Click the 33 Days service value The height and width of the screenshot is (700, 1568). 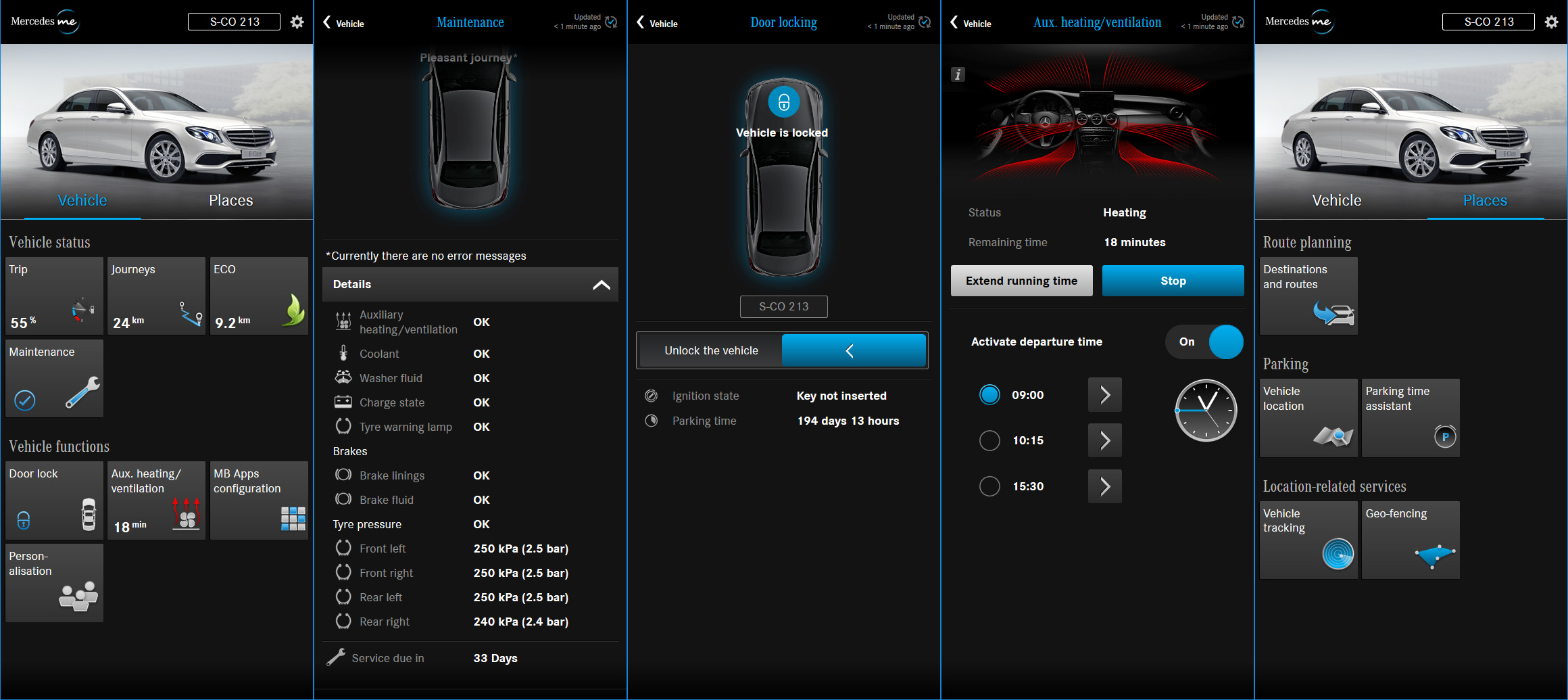(x=495, y=658)
